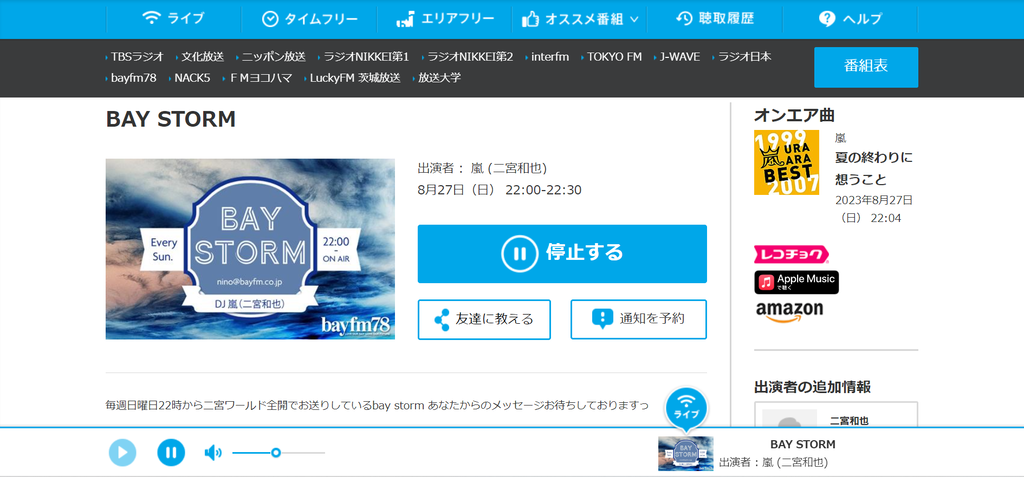Open the ヘルプ page

[x=850, y=19]
